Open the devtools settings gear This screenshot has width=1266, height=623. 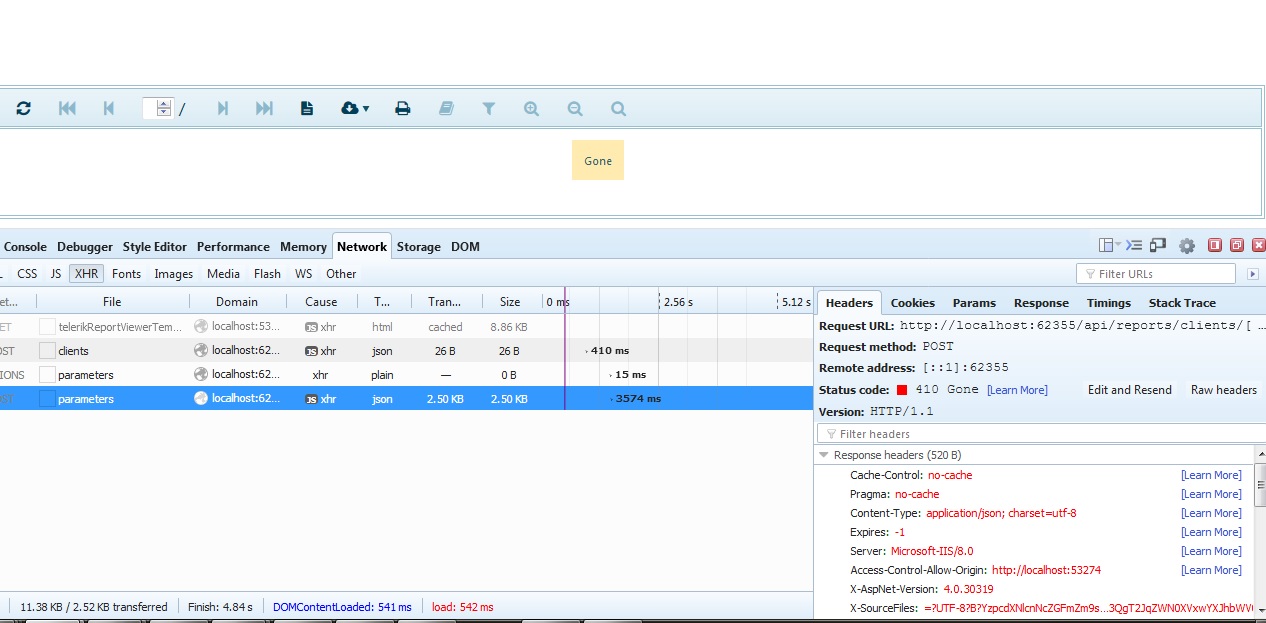1187,246
